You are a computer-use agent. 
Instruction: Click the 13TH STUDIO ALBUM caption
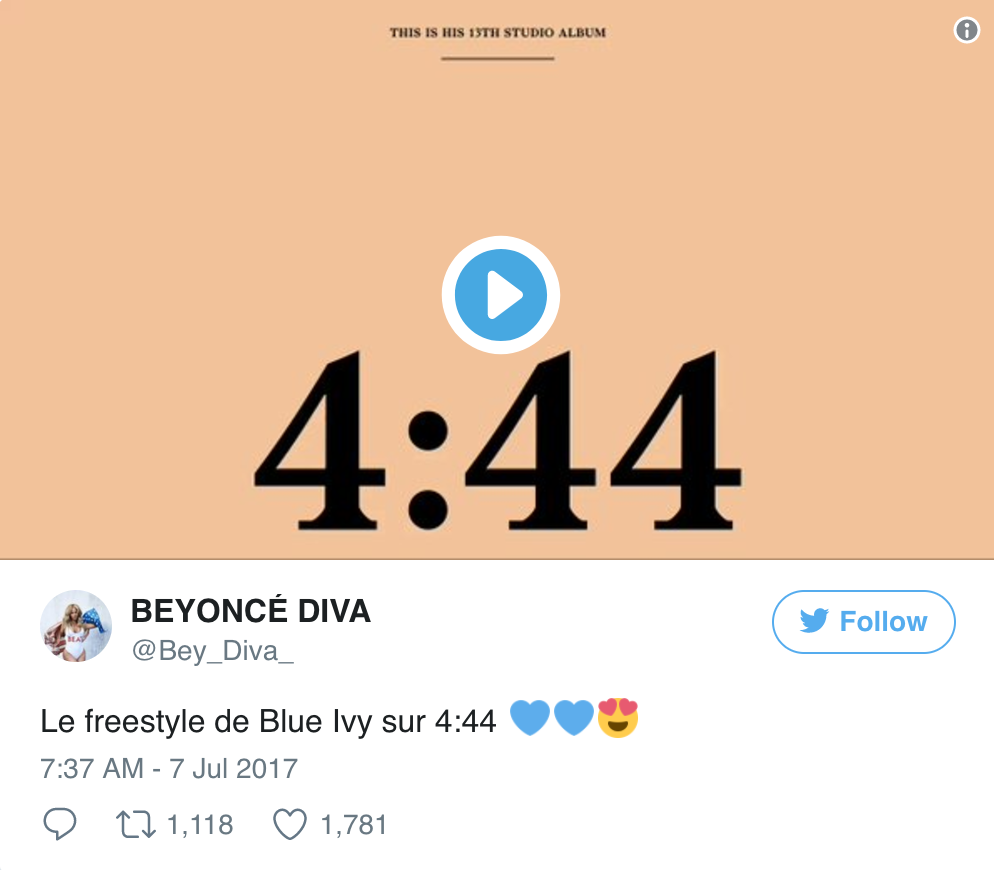498,32
